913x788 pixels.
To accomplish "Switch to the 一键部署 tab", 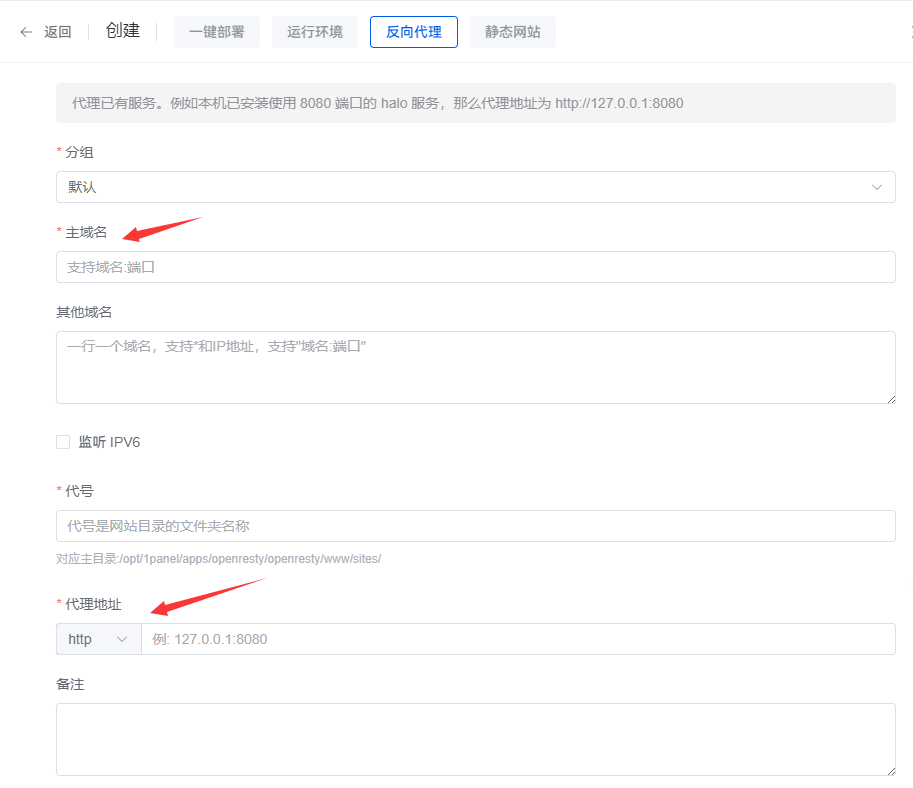I will (x=216, y=32).
